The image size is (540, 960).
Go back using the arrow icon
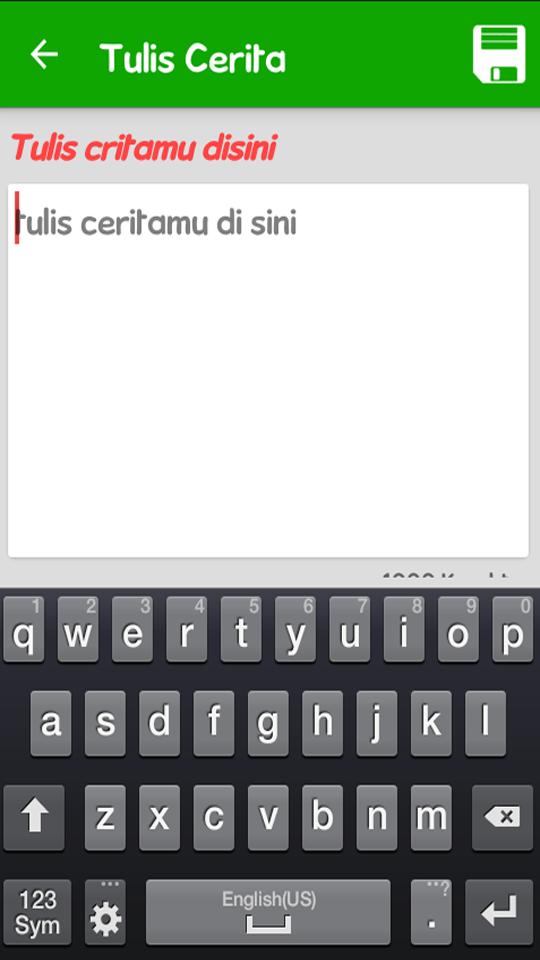pos(44,54)
